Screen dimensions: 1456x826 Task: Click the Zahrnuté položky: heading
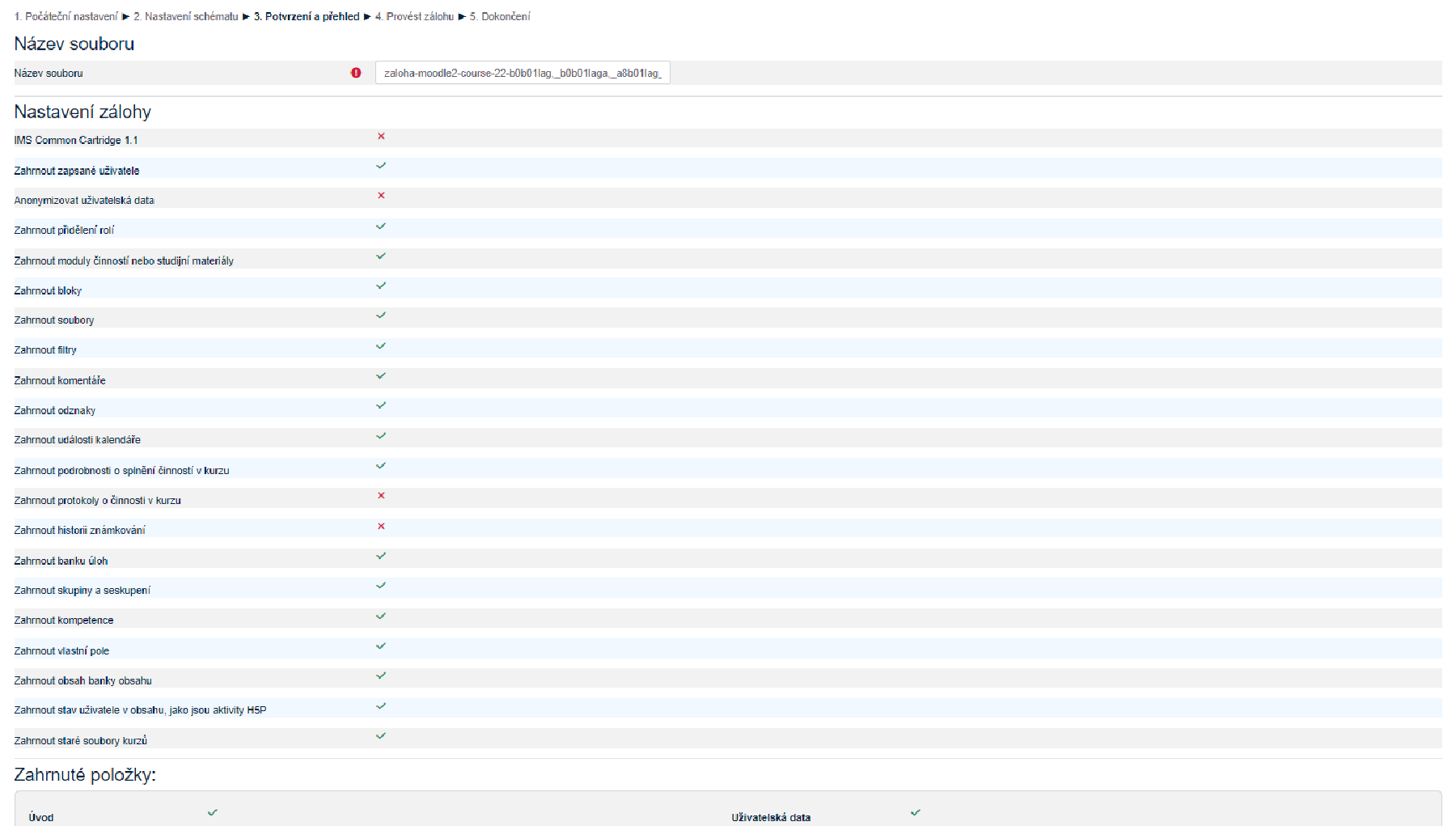85,774
